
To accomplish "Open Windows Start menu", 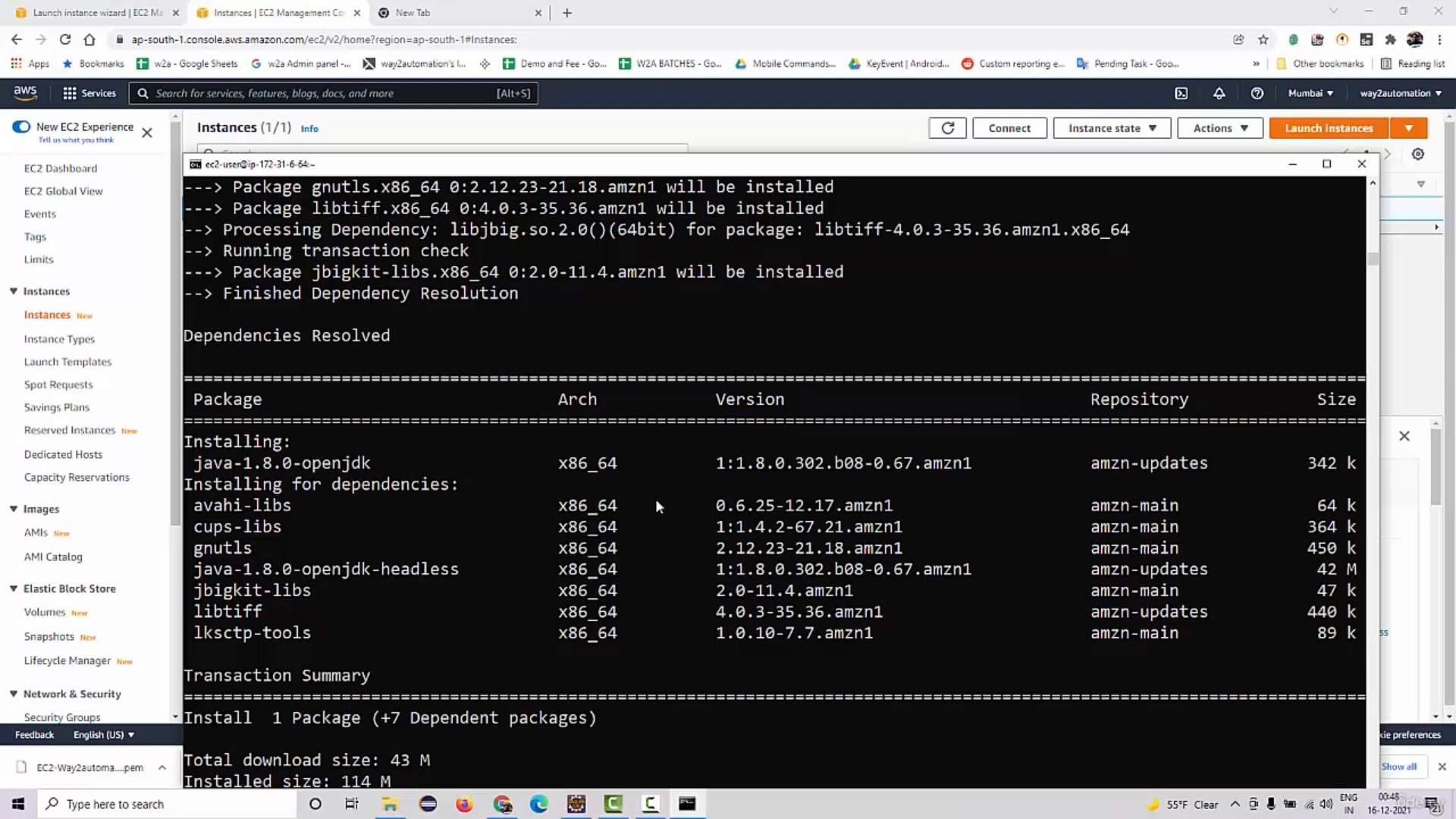I will point(18,804).
